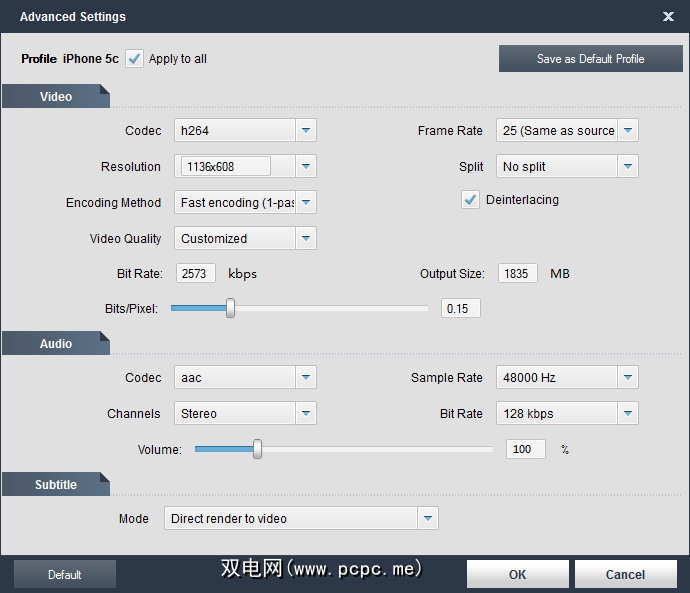The width and height of the screenshot is (690, 593).
Task: Open the Frame Rate dropdown
Action: (x=628, y=131)
